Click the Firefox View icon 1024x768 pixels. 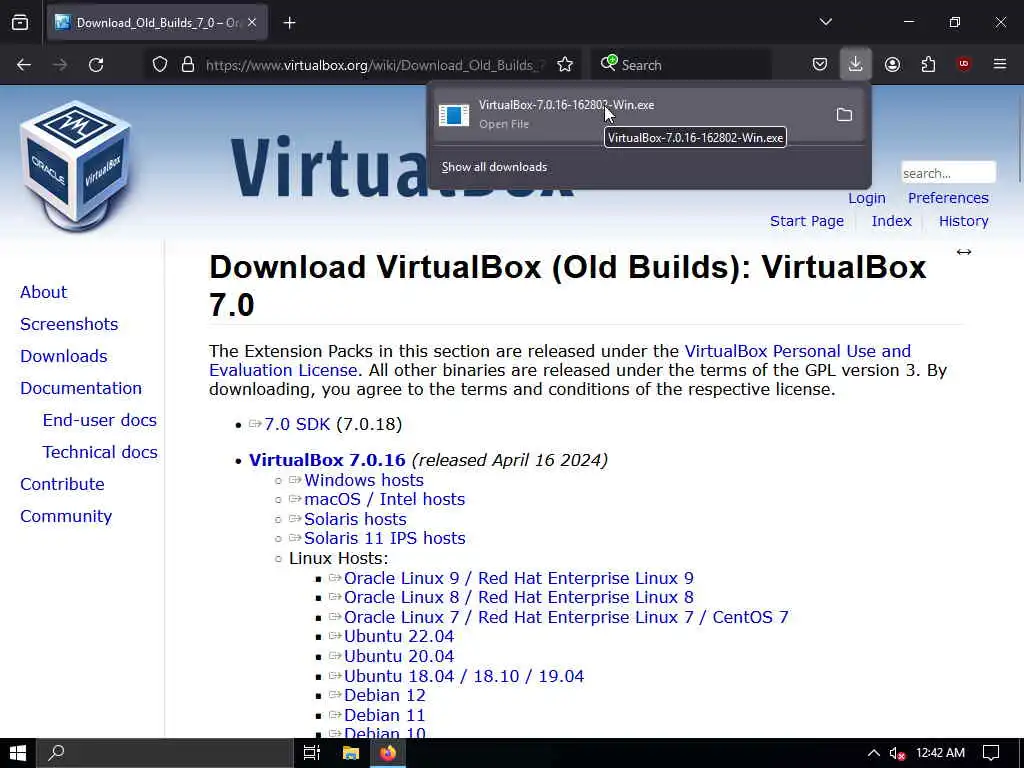tap(20, 23)
